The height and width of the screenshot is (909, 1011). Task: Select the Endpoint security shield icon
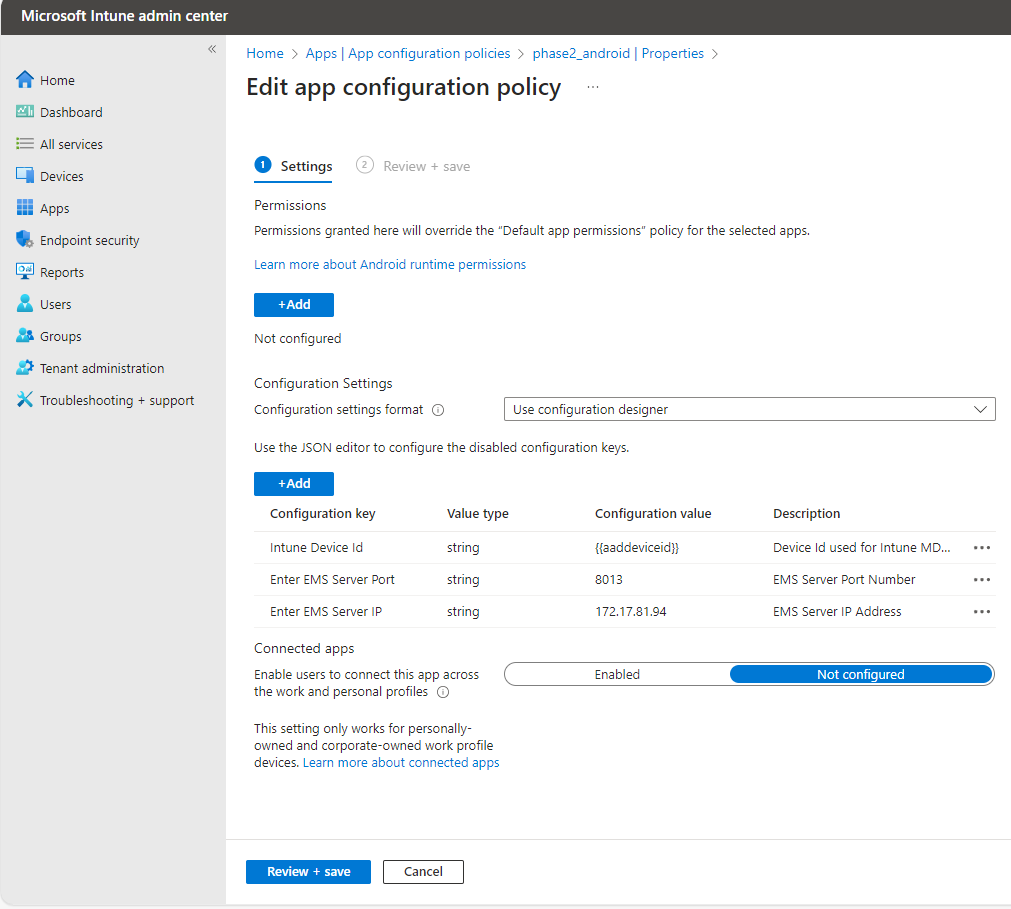[25, 240]
